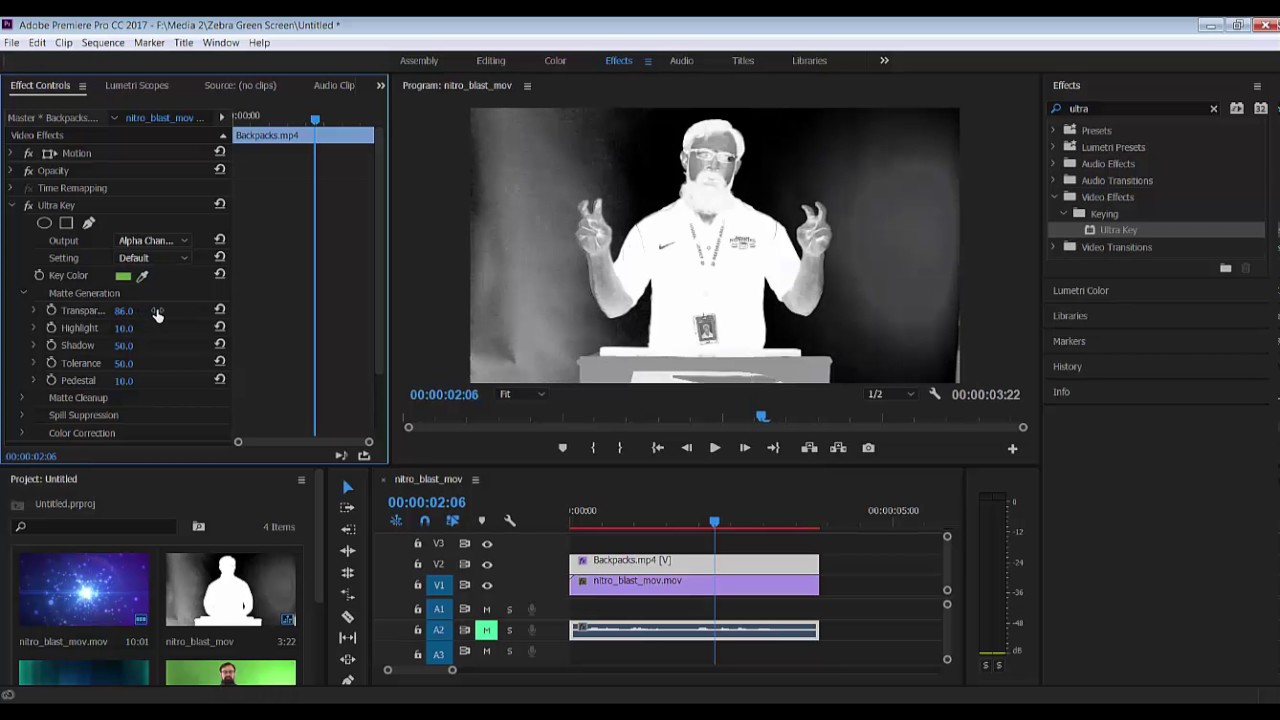Open playback resolution 1/2 dropdown

point(889,394)
